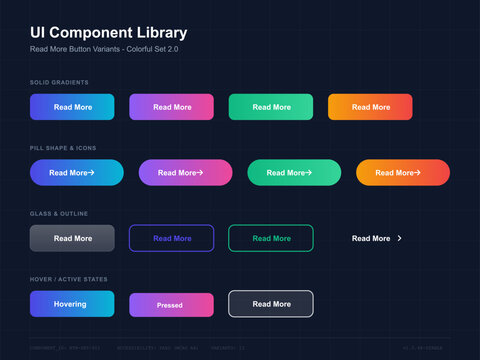Click the dark white-bordered Read More button
The height and width of the screenshot is (360, 480).
click(271, 304)
